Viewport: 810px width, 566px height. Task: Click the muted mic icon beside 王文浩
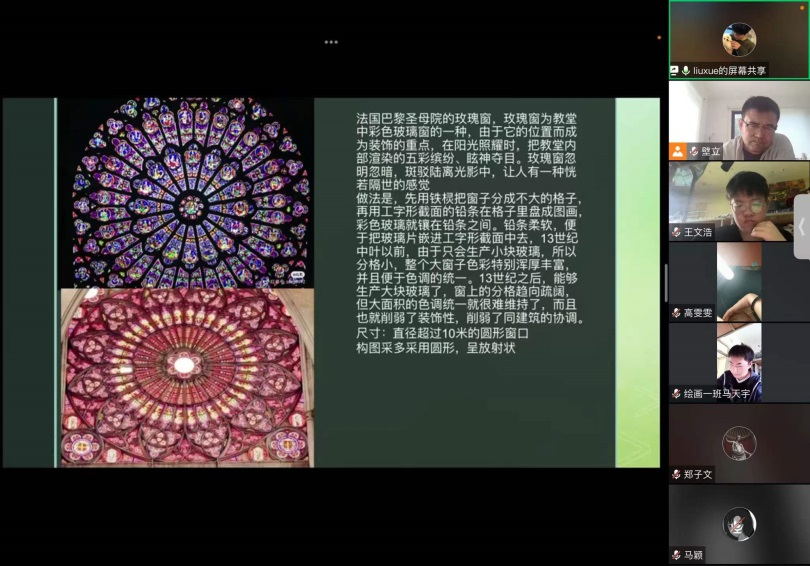click(x=676, y=232)
